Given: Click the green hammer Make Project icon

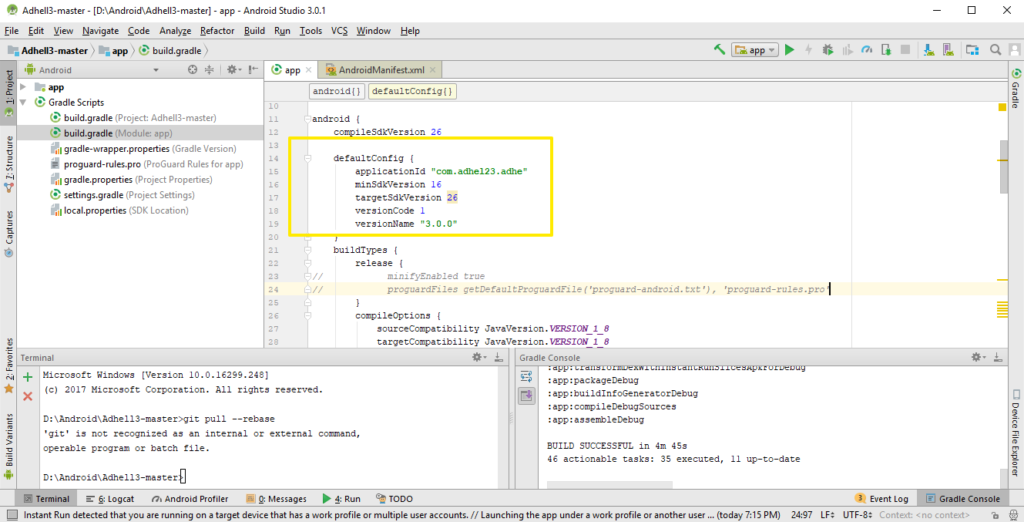Looking at the screenshot, I should (719, 50).
